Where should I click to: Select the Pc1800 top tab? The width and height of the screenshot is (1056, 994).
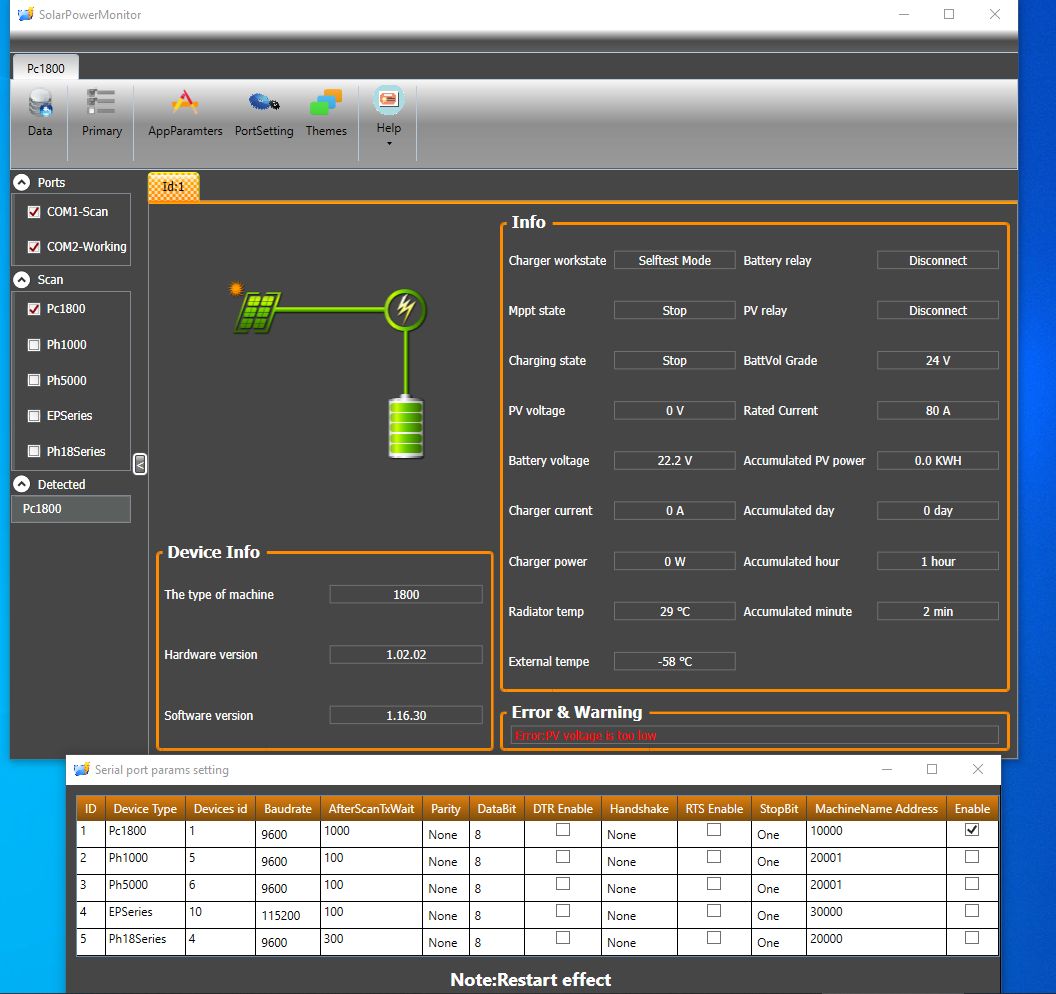[x=46, y=68]
